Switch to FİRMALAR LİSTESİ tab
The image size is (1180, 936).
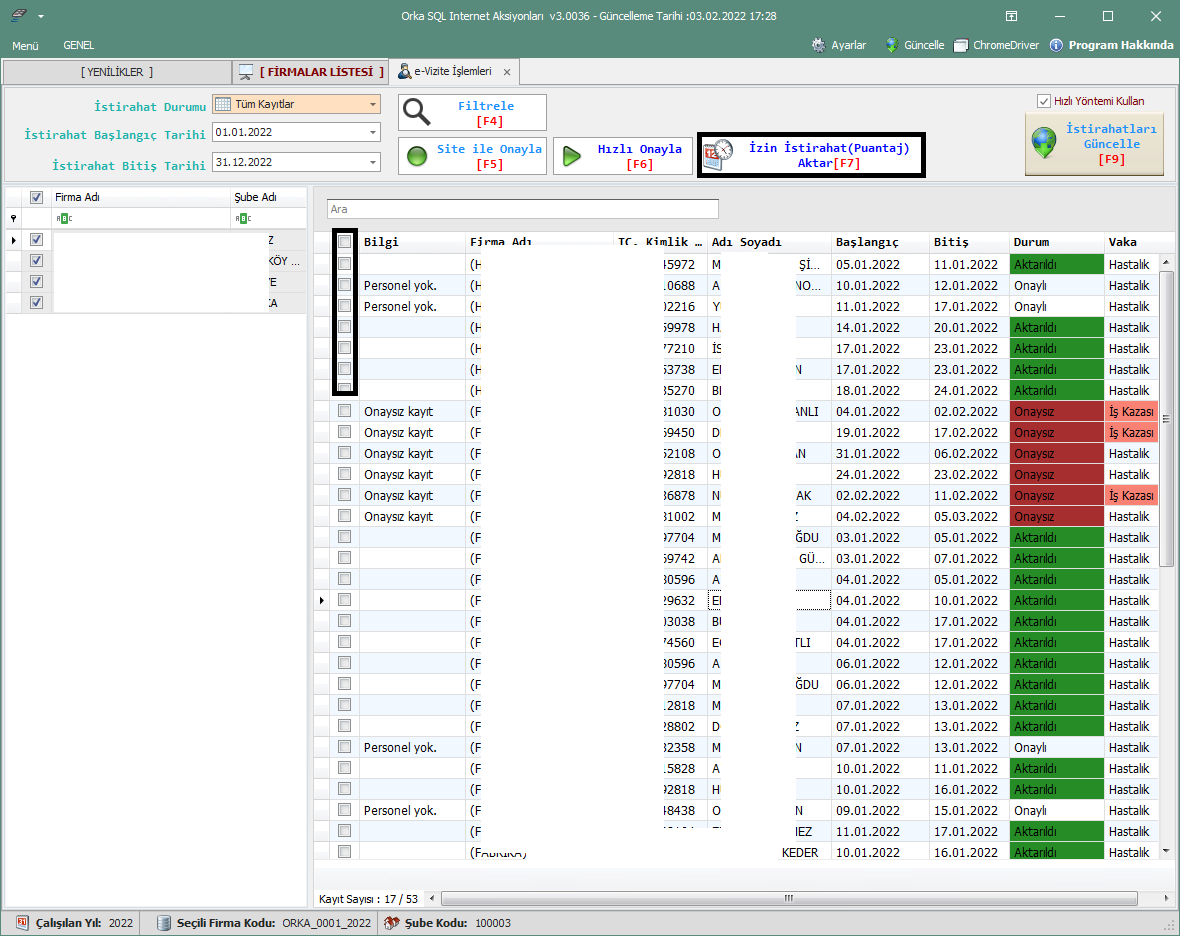pos(320,72)
